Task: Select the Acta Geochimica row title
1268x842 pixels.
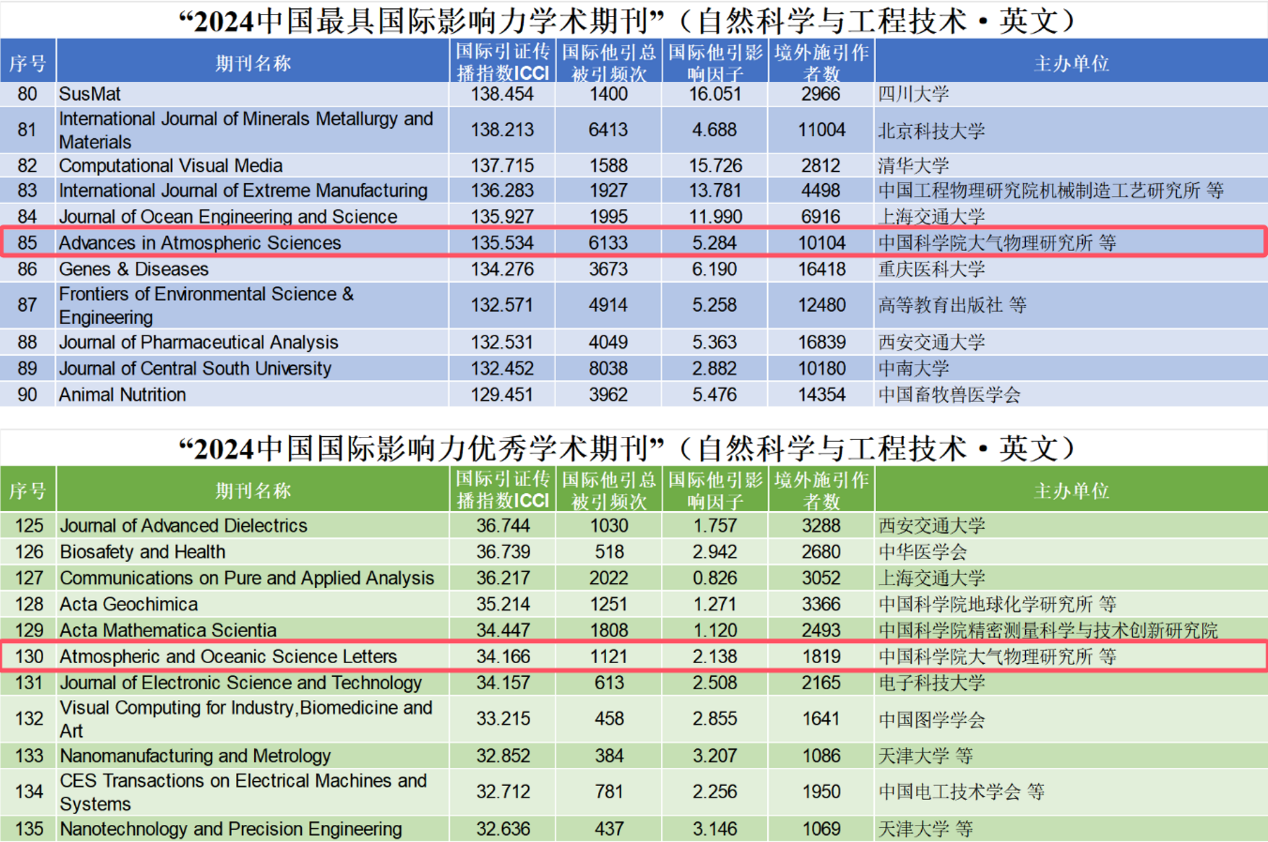Action: tap(129, 604)
